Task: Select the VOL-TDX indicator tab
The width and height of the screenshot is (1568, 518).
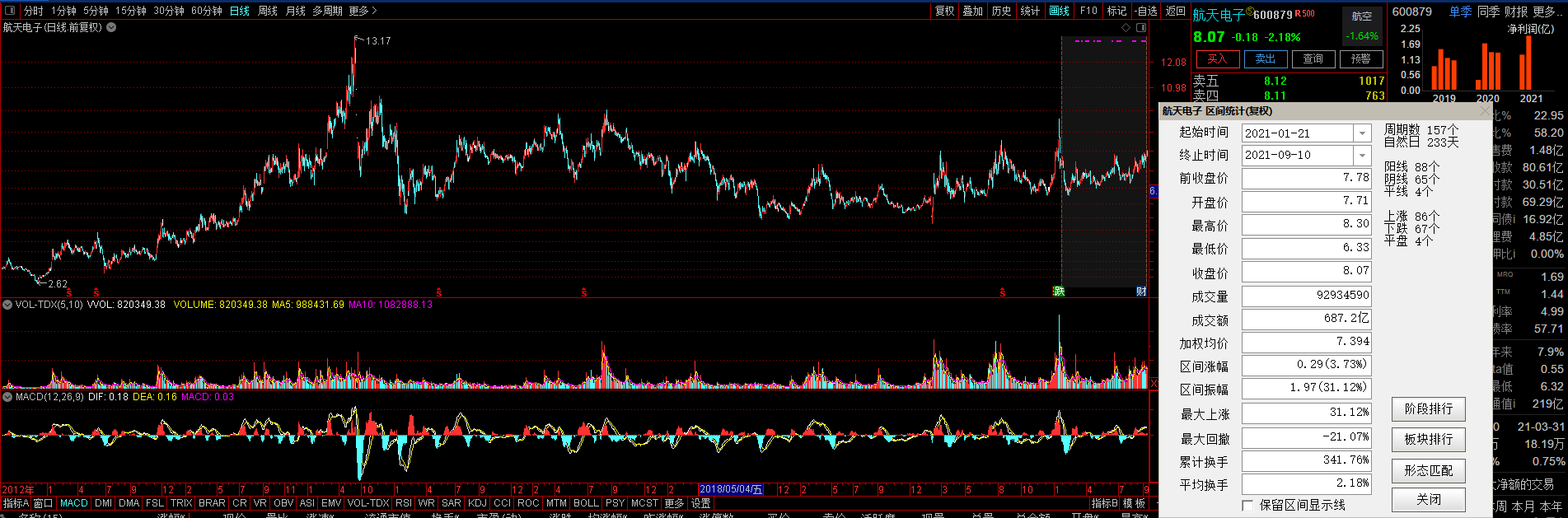Action: (367, 503)
